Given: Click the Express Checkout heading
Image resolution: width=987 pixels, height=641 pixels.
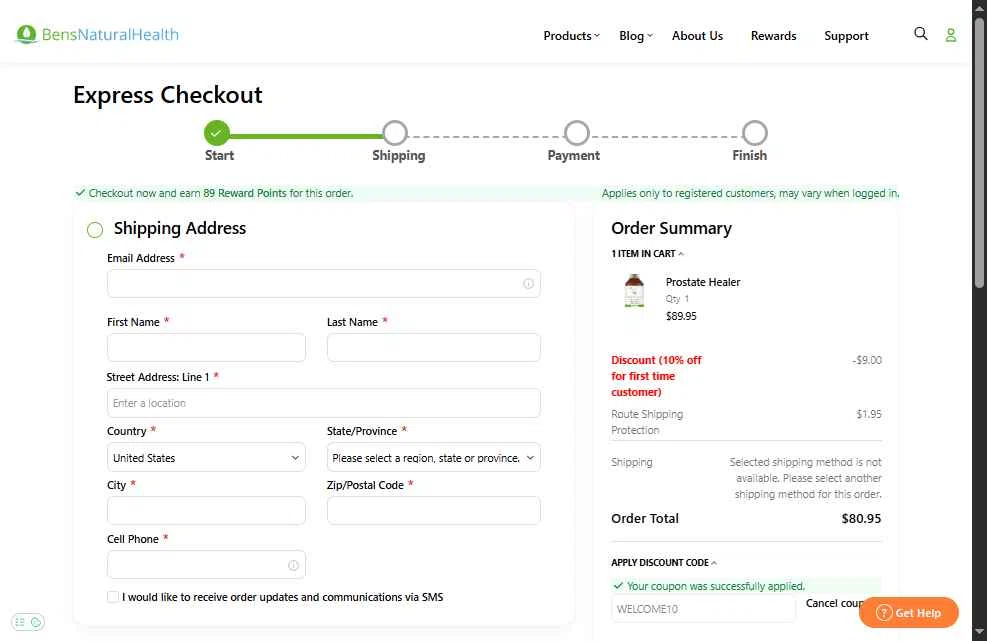Looking at the screenshot, I should [167, 95].
